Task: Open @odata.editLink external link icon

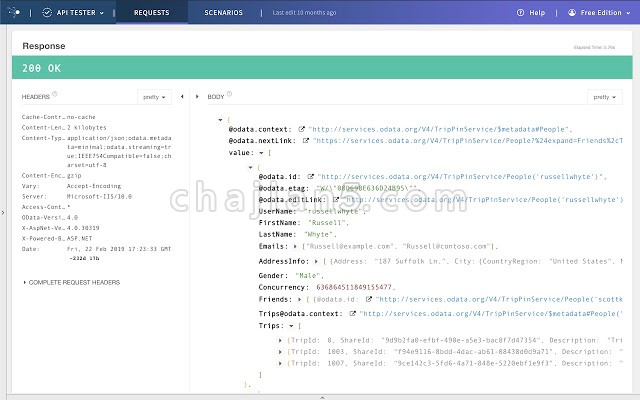Action: coord(336,200)
